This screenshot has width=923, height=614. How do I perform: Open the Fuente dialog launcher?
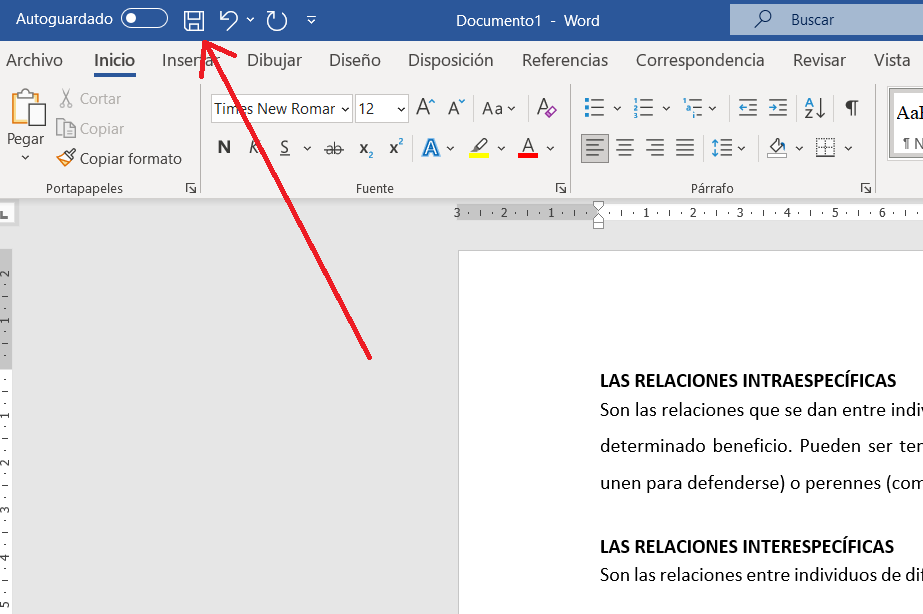[561, 188]
